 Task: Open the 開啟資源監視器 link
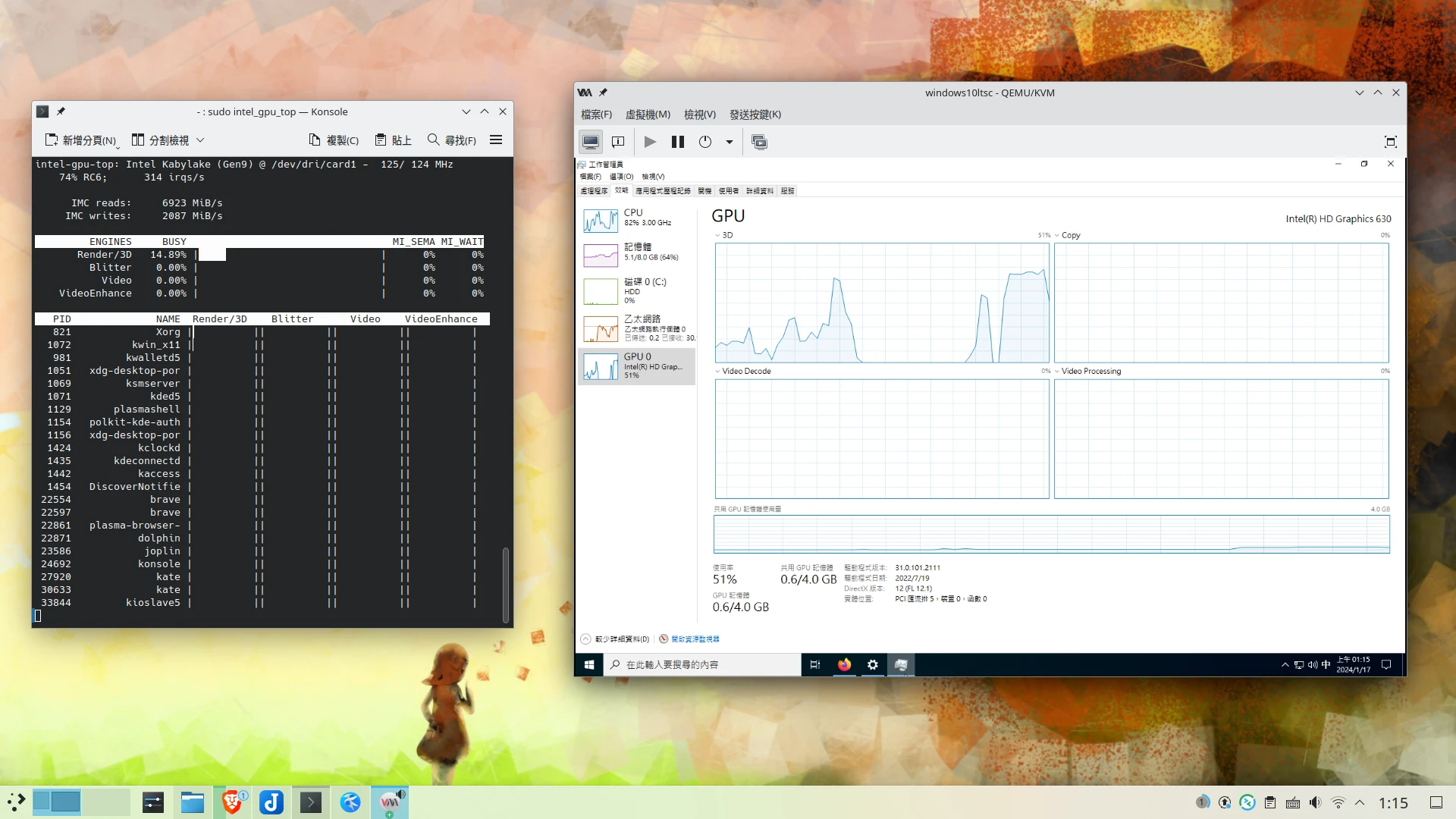tap(694, 639)
